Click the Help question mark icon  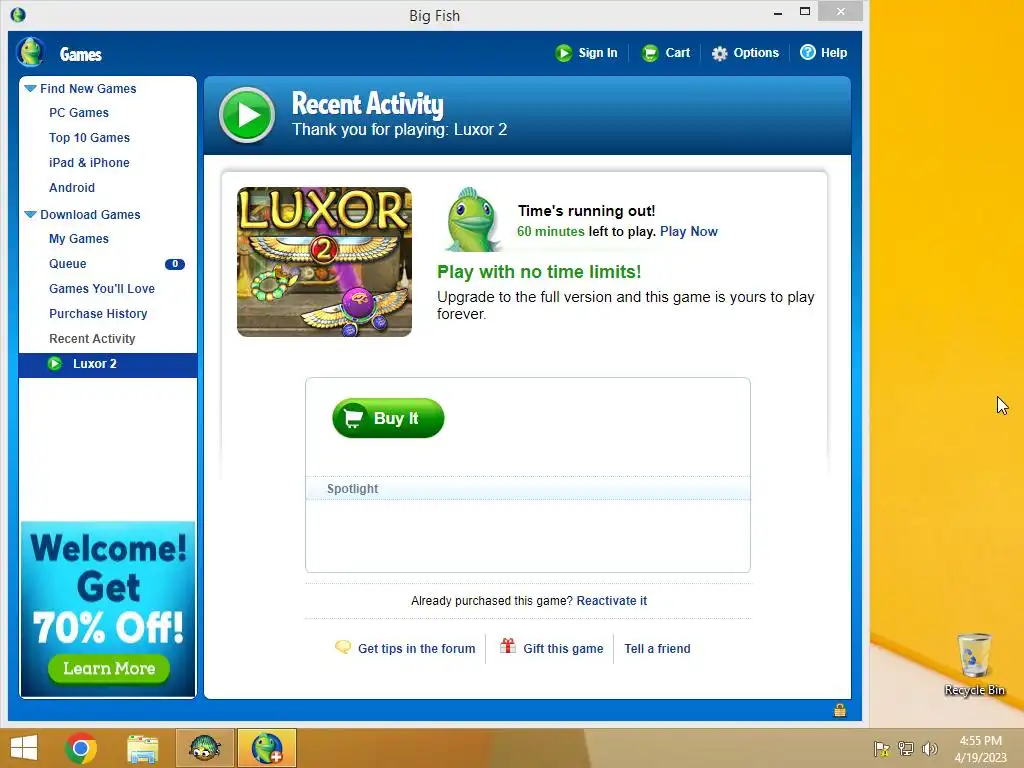point(808,52)
